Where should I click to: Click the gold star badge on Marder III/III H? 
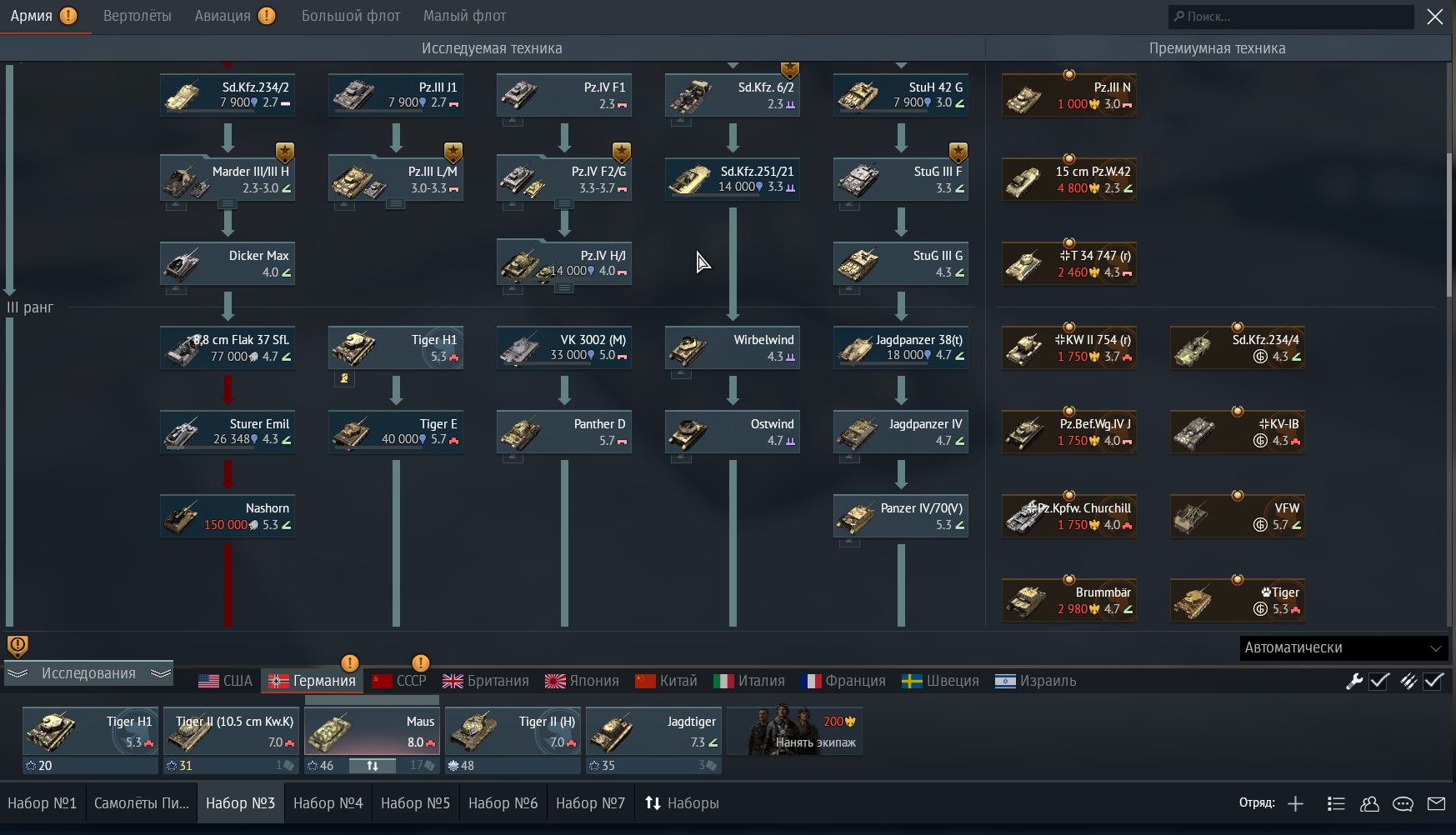285,152
